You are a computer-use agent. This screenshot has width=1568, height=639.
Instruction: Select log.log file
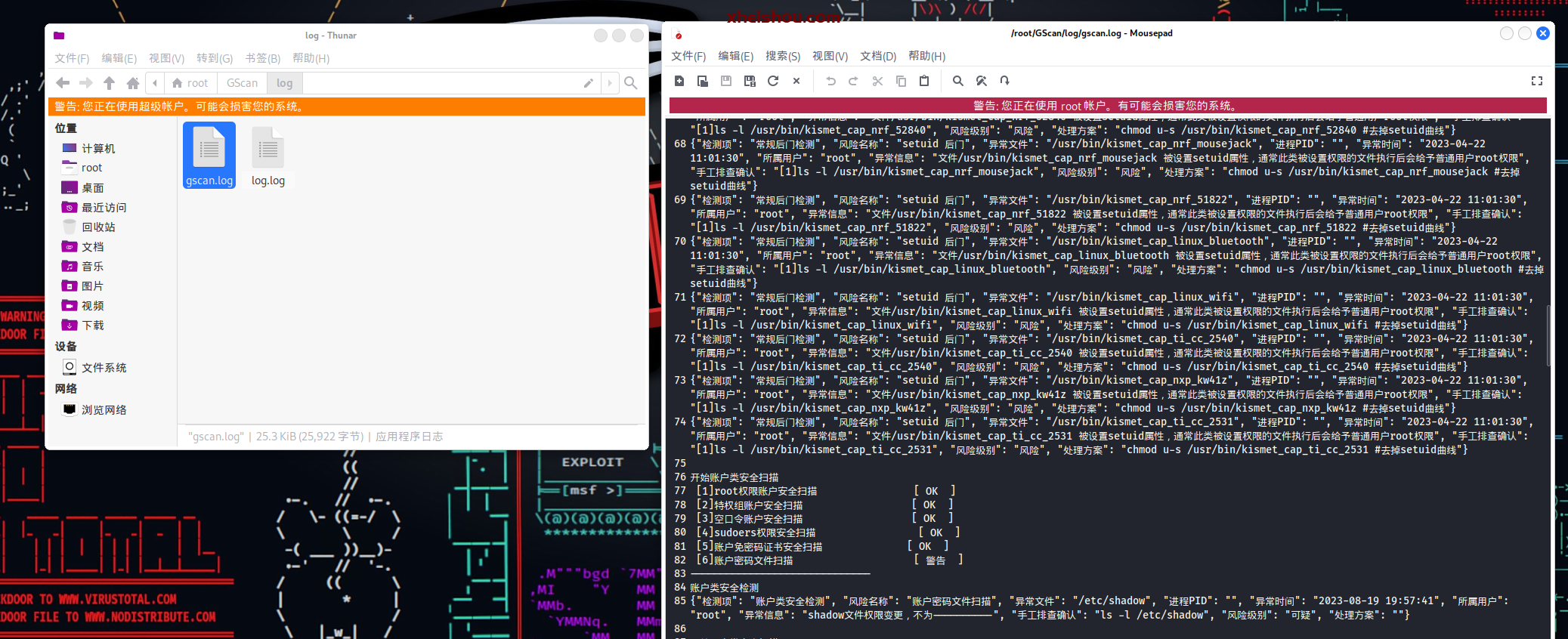pyautogui.click(x=268, y=156)
